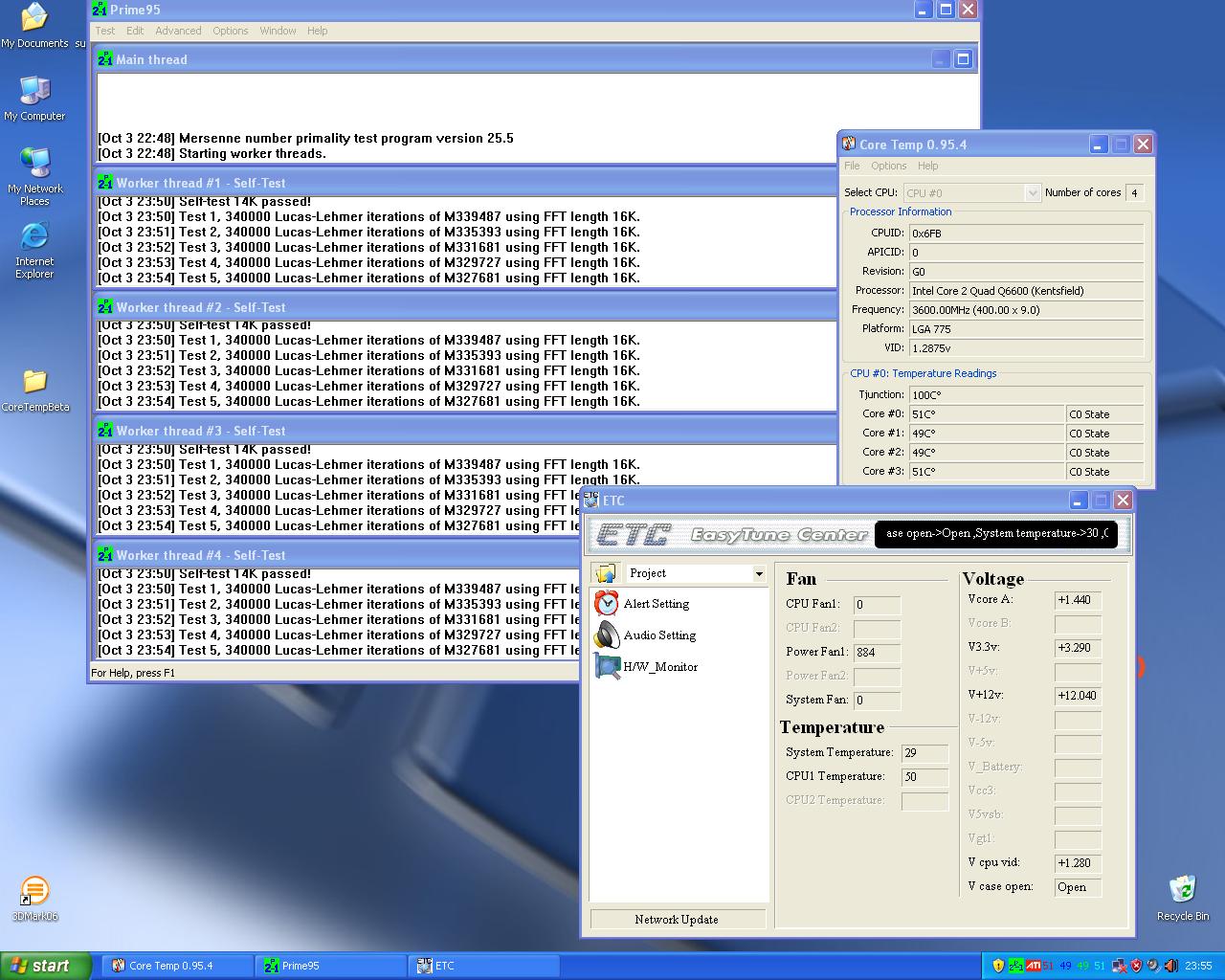Open Prime95's Window menu

click(x=278, y=31)
